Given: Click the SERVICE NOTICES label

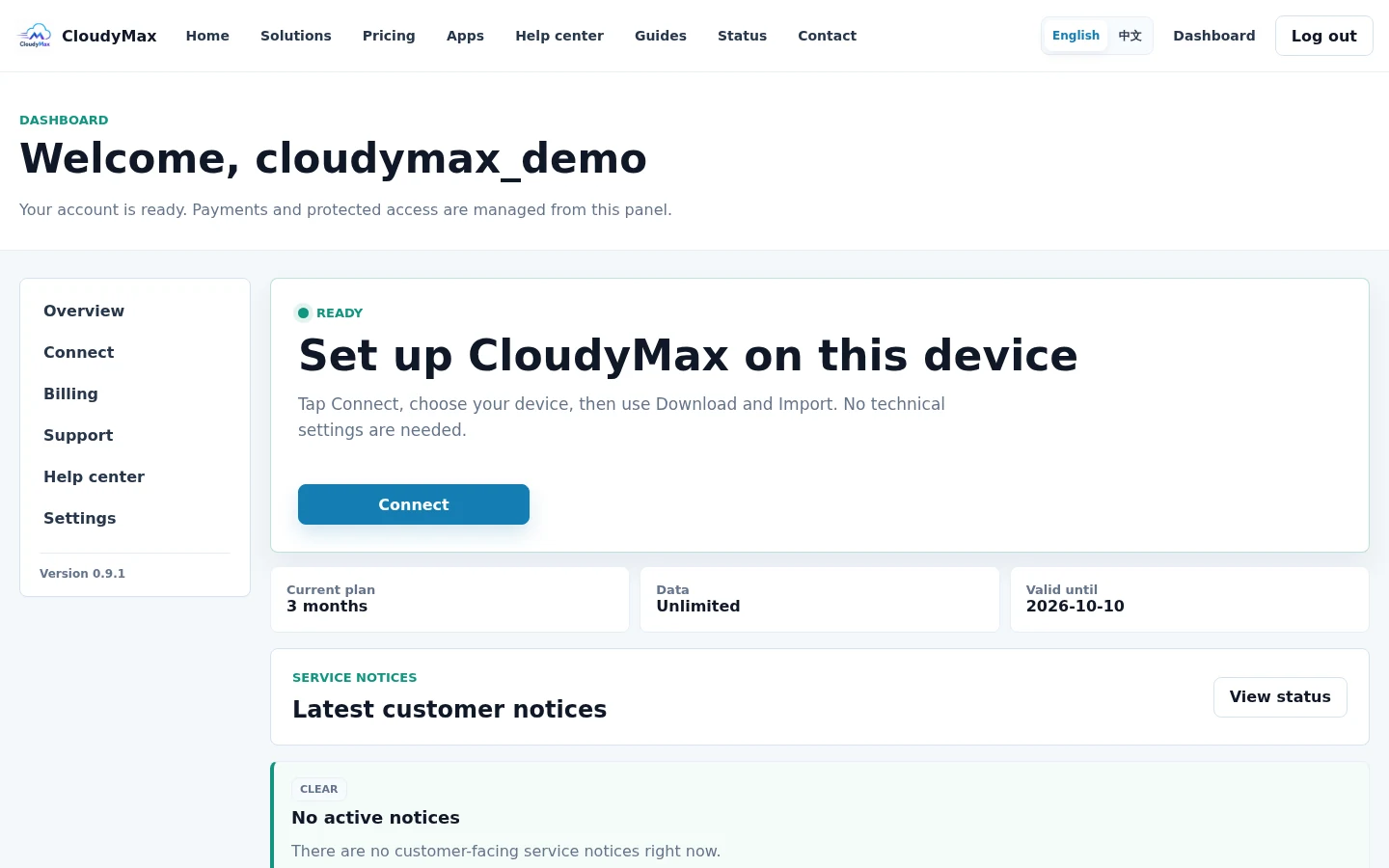Looking at the screenshot, I should coord(354,677).
